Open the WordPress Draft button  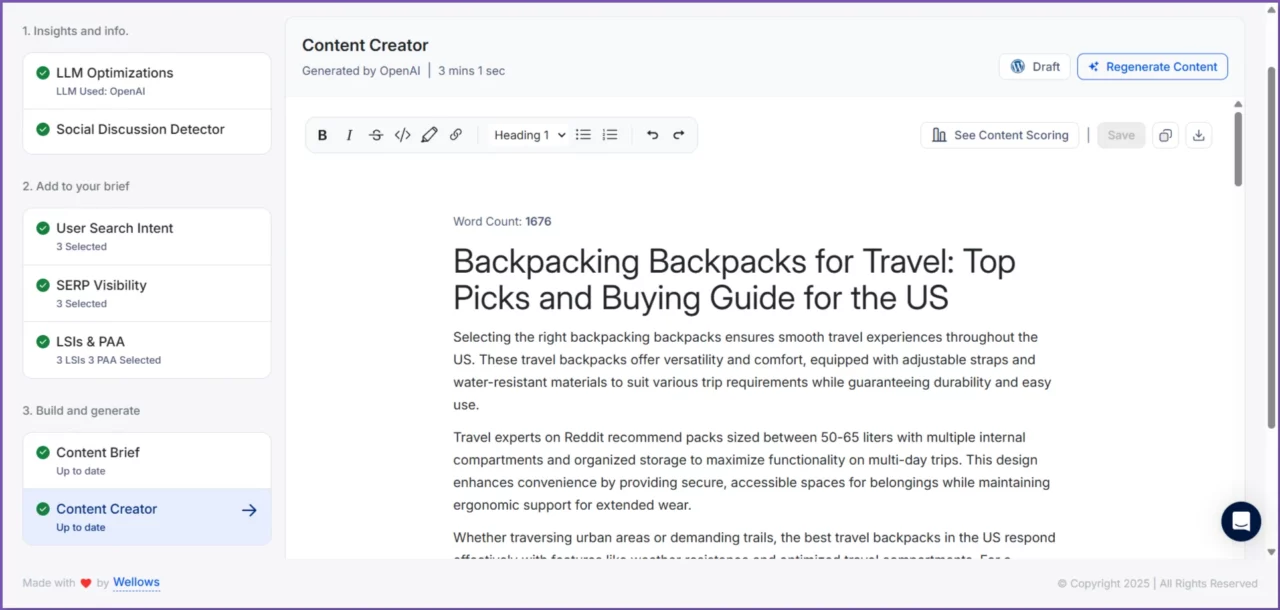[1034, 67]
